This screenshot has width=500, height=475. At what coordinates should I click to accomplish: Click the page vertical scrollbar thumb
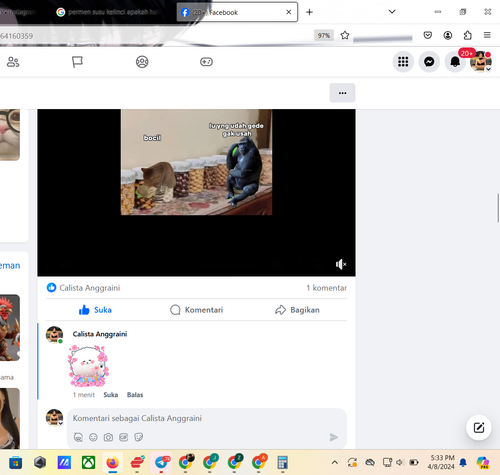[x=498, y=208]
